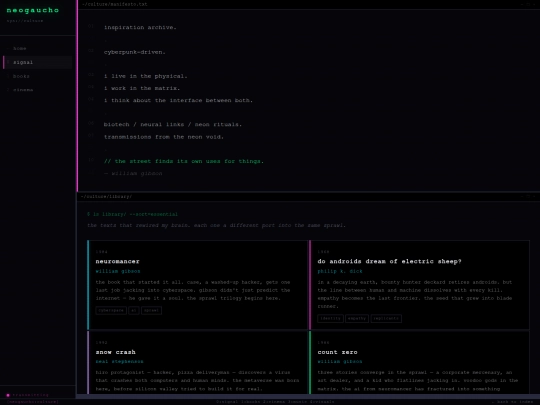Screen dimensions: 540x405
Task: Click 'biotech / neural links / neon rituals.' line
Action: pyautogui.click(x=173, y=125)
